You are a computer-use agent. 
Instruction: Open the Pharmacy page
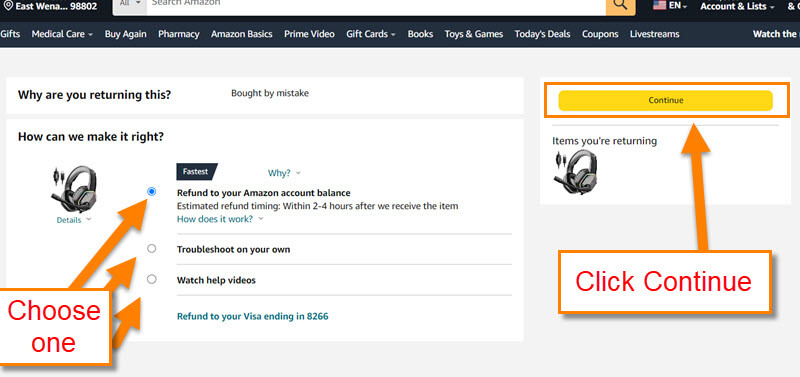[x=179, y=34]
